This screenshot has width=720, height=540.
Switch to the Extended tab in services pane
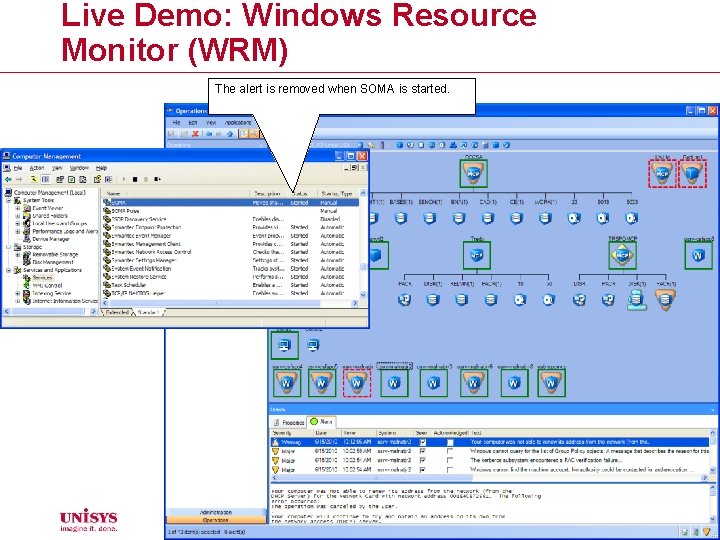[117, 312]
